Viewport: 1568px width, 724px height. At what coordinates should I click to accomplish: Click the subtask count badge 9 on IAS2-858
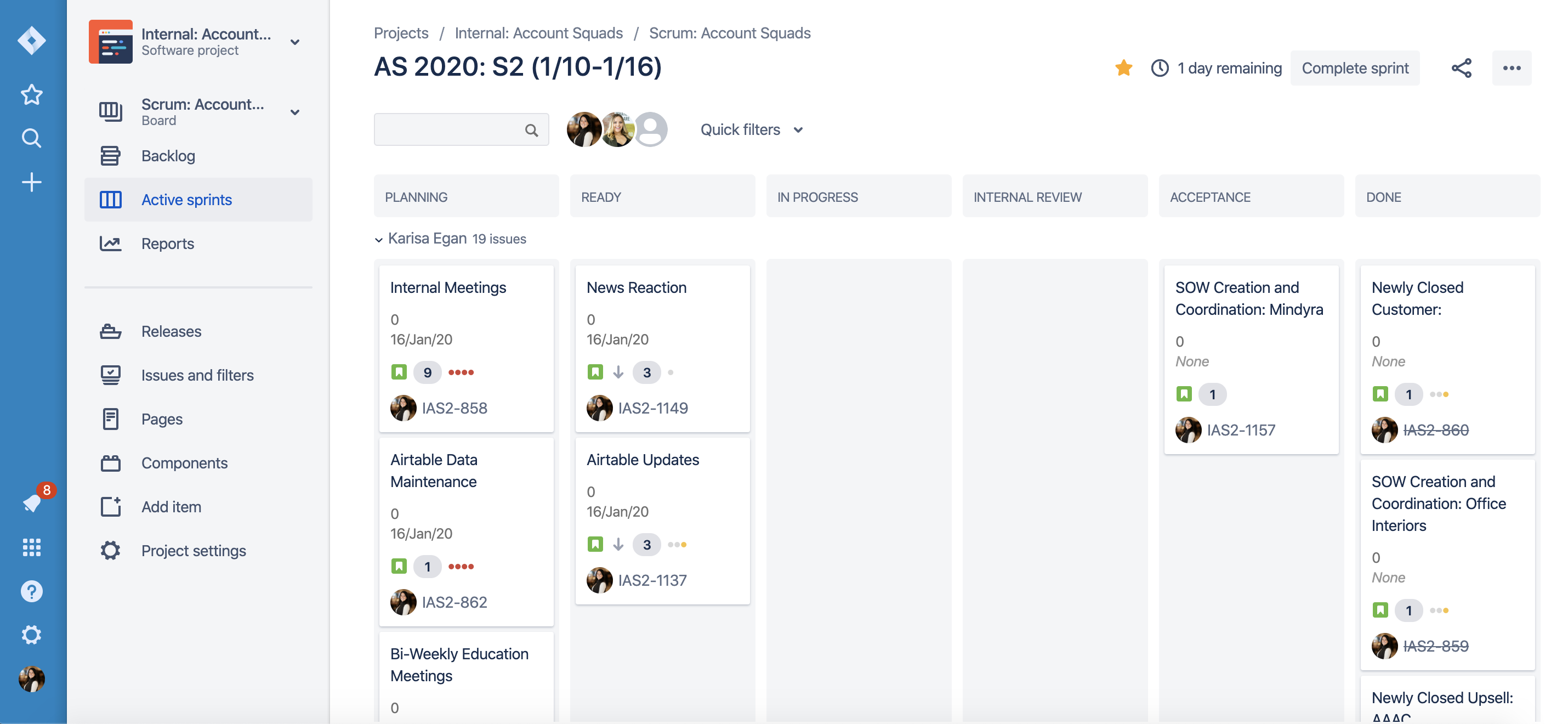427,372
